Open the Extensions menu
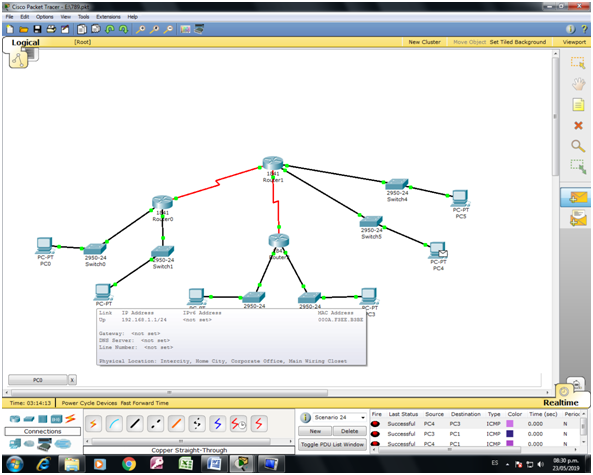 [108, 17]
